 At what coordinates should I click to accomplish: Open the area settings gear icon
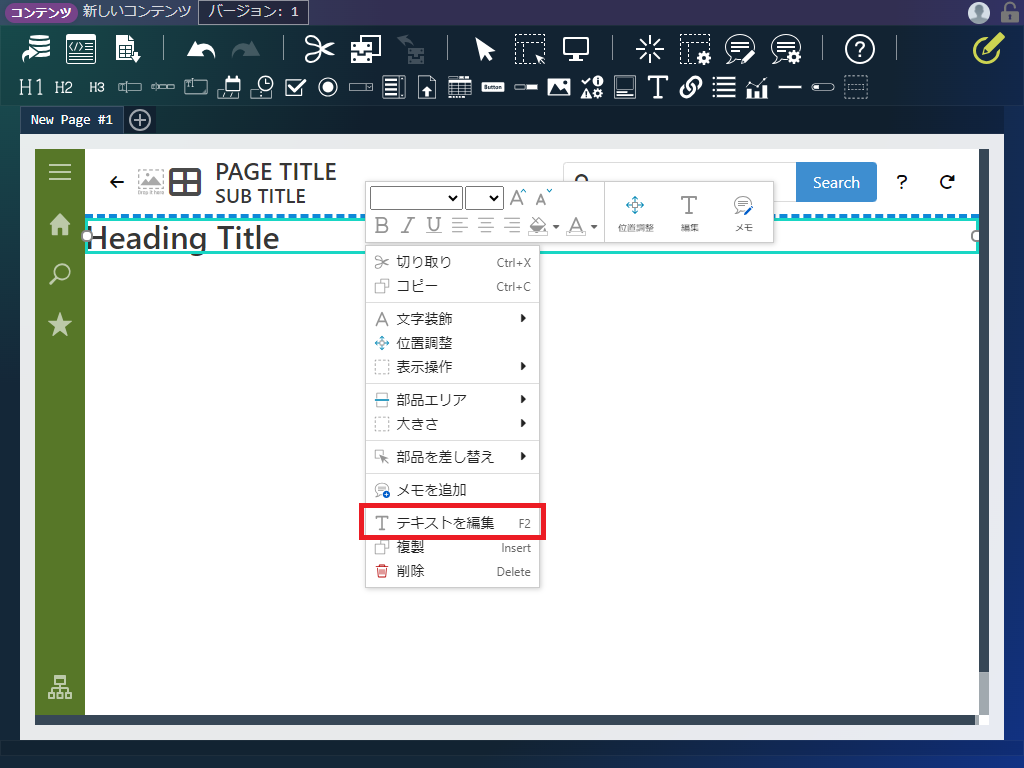coord(695,49)
